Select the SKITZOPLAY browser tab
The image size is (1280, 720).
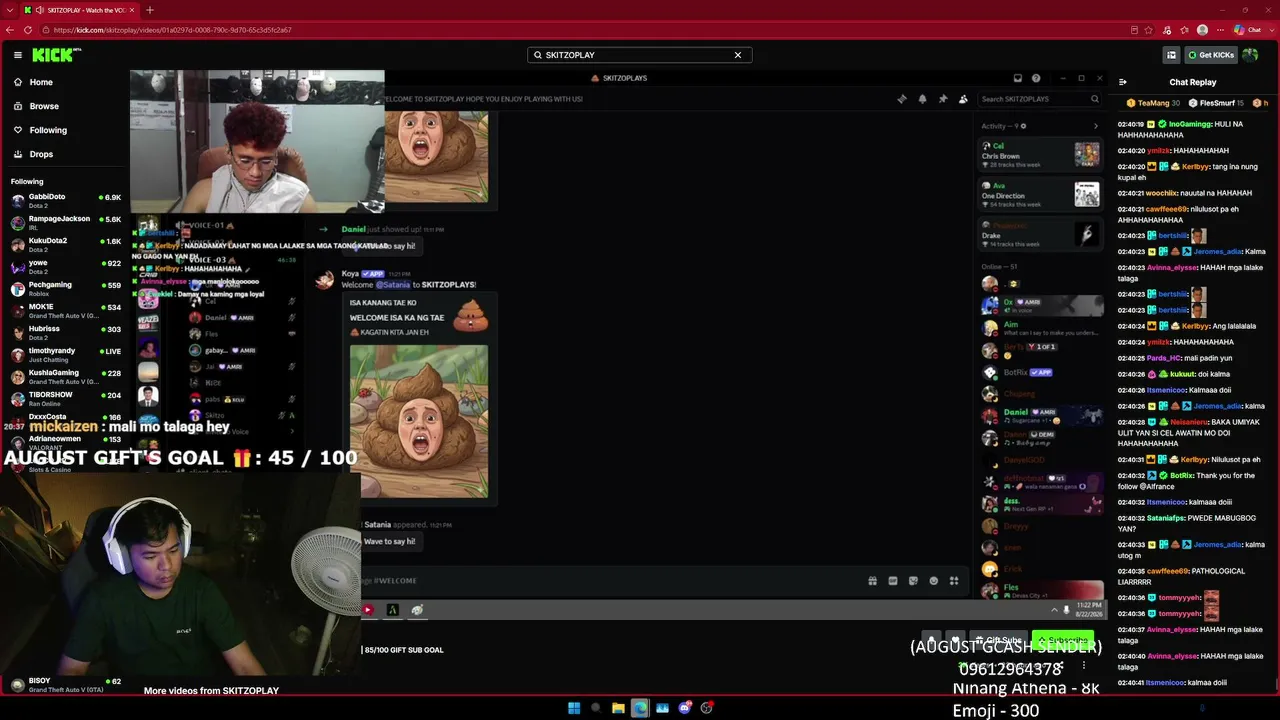click(x=80, y=10)
